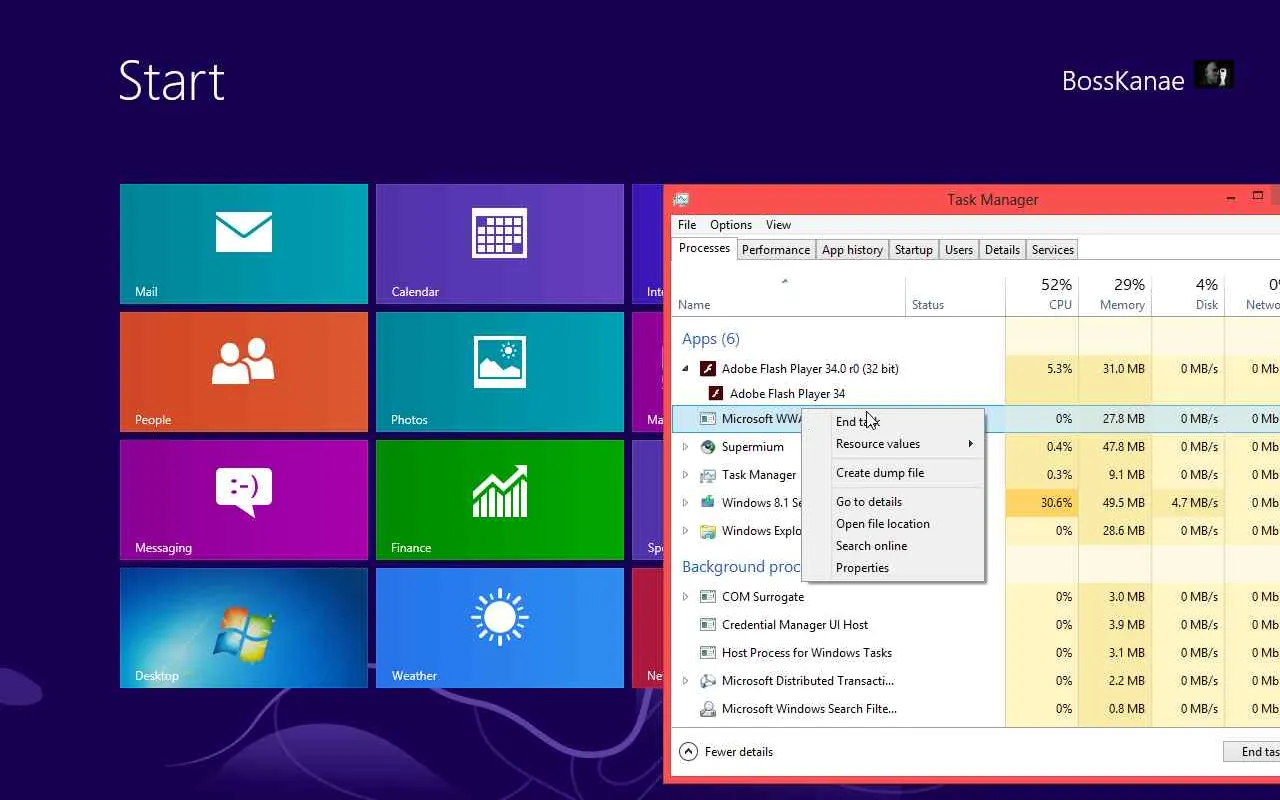Collapse the Adobe Flash Player 34.0 r0 group
The height and width of the screenshot is (800, 1280).
[x=686, y=368]
